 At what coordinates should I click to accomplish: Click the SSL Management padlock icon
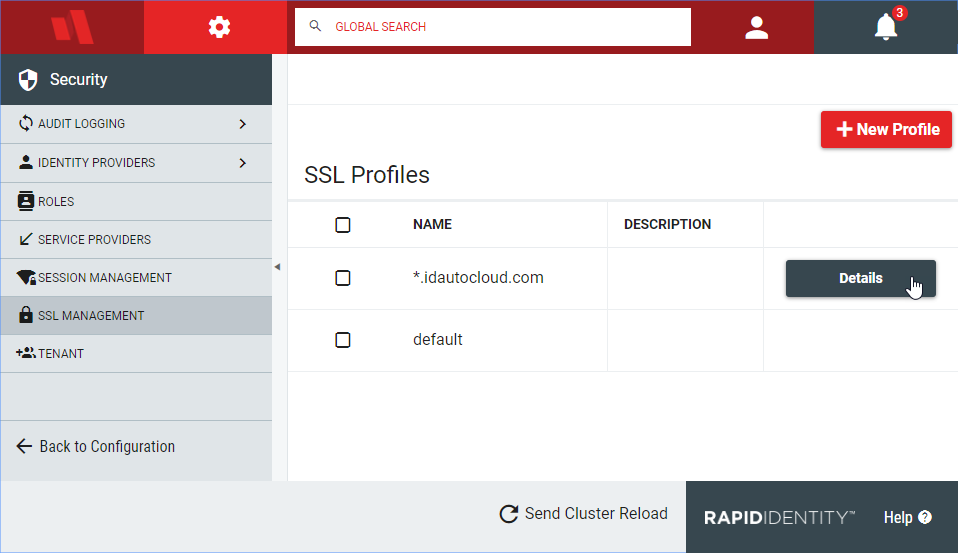click(x=26, y=315)
